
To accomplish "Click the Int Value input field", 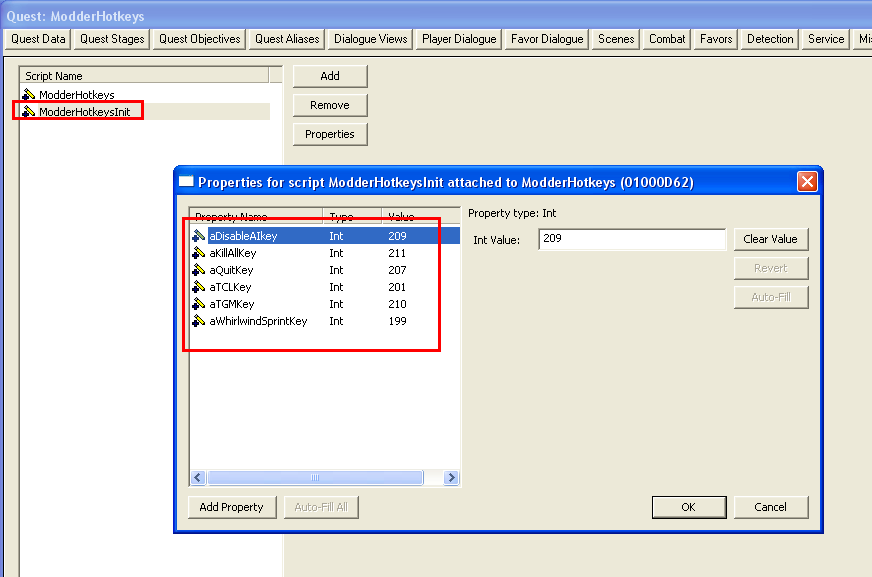I will 632,239.
